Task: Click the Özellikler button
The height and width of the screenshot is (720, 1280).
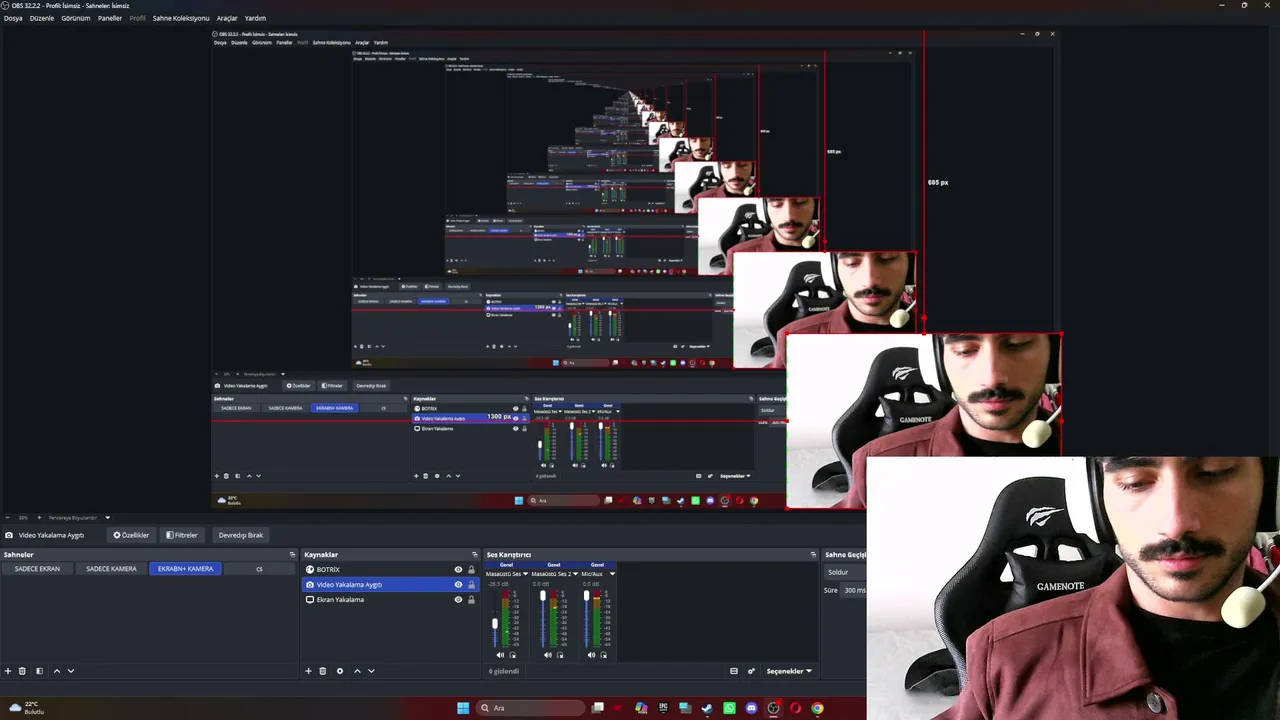Action: click(131, 535)
